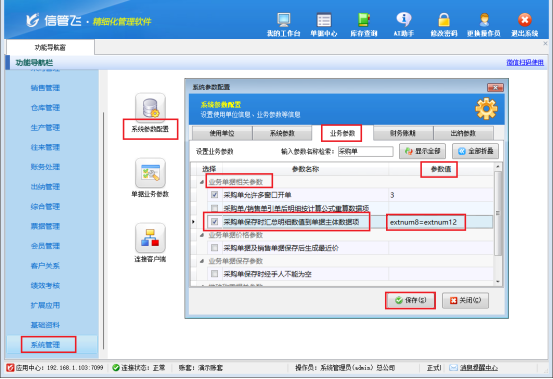Click the 参数名称 column header
Screen dimensions: 553x379
(305, 169)
